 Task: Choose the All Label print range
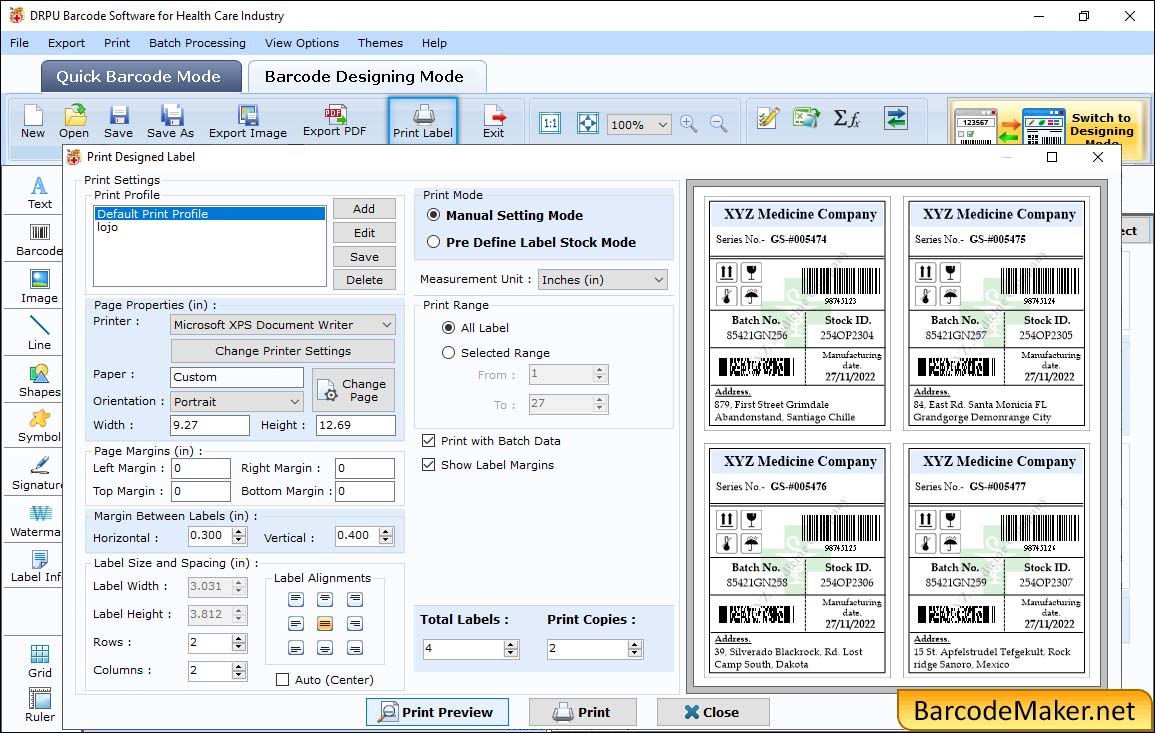coord(448,328)
